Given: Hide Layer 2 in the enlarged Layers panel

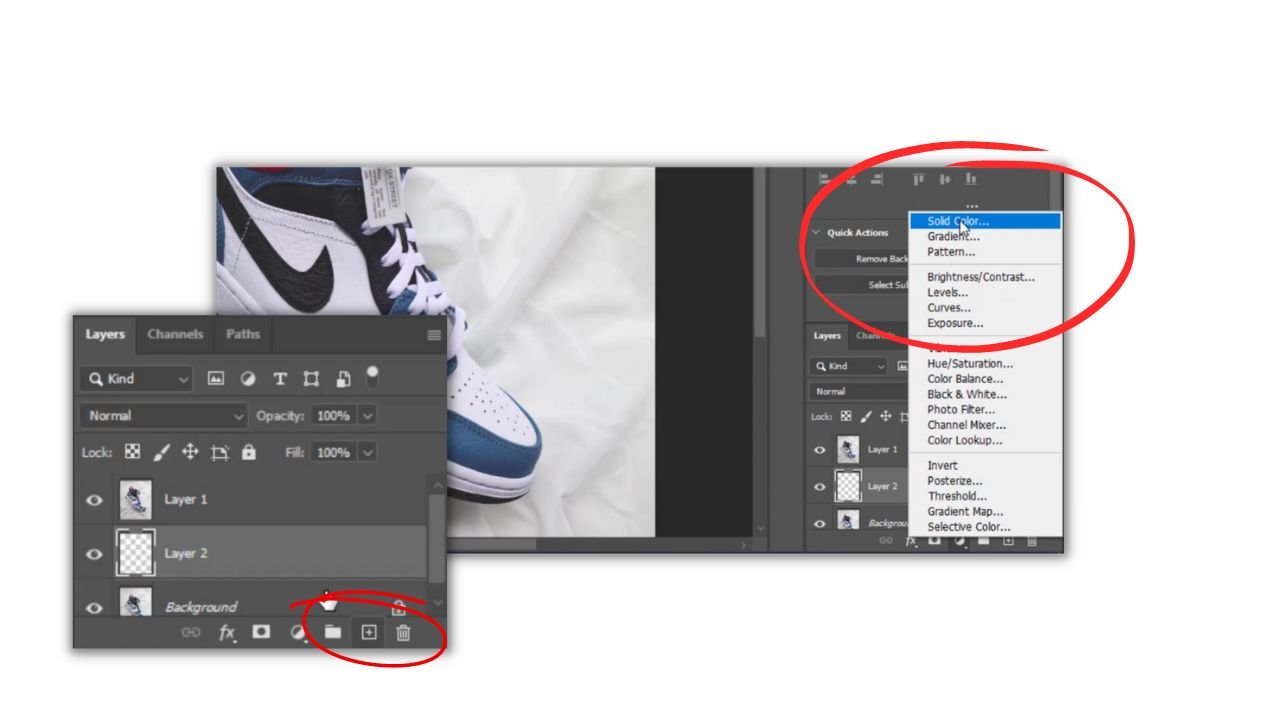Looking at the screenshot, I should [95, 553].
